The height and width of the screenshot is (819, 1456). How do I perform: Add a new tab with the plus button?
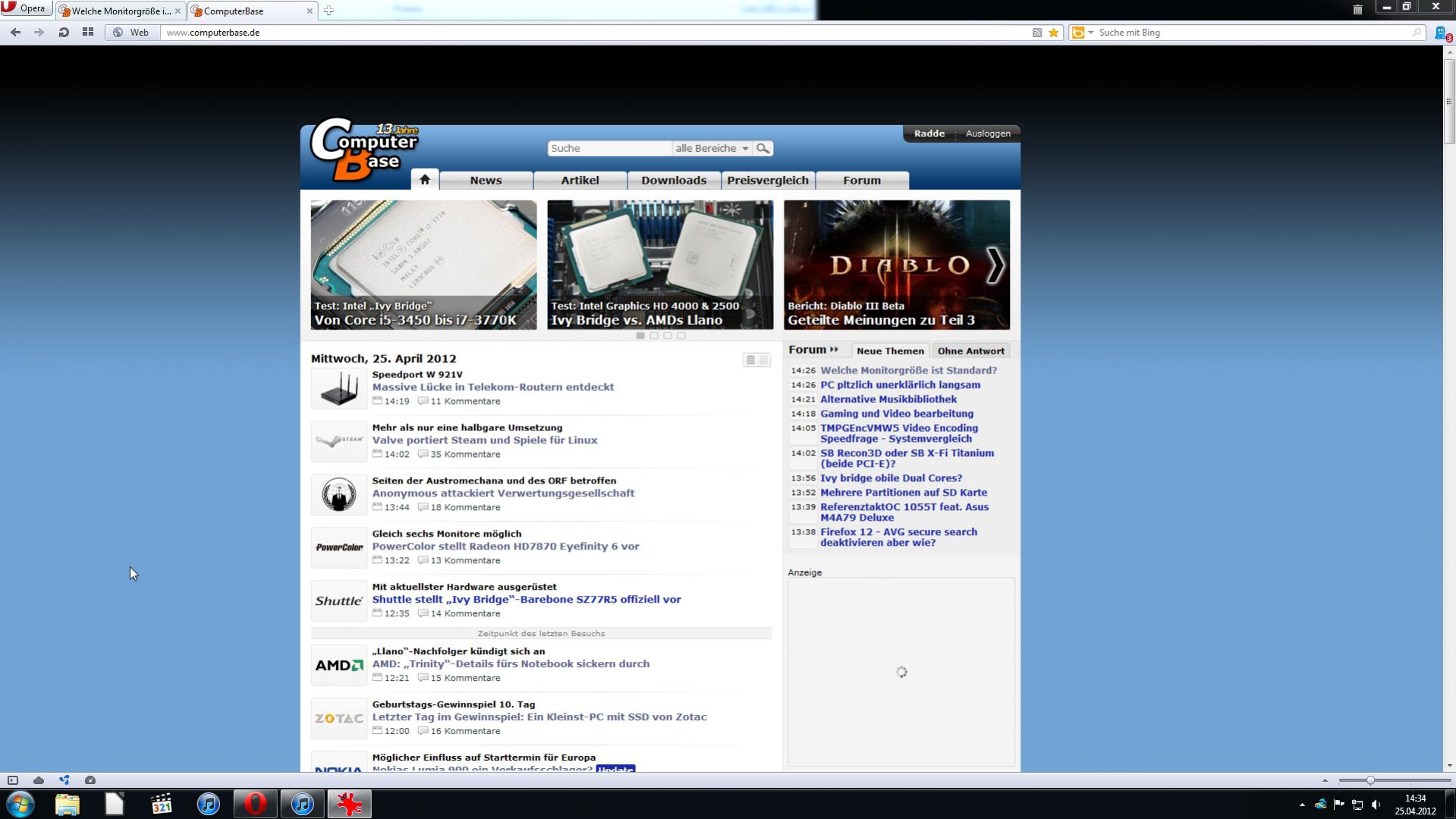coord(329,11)
